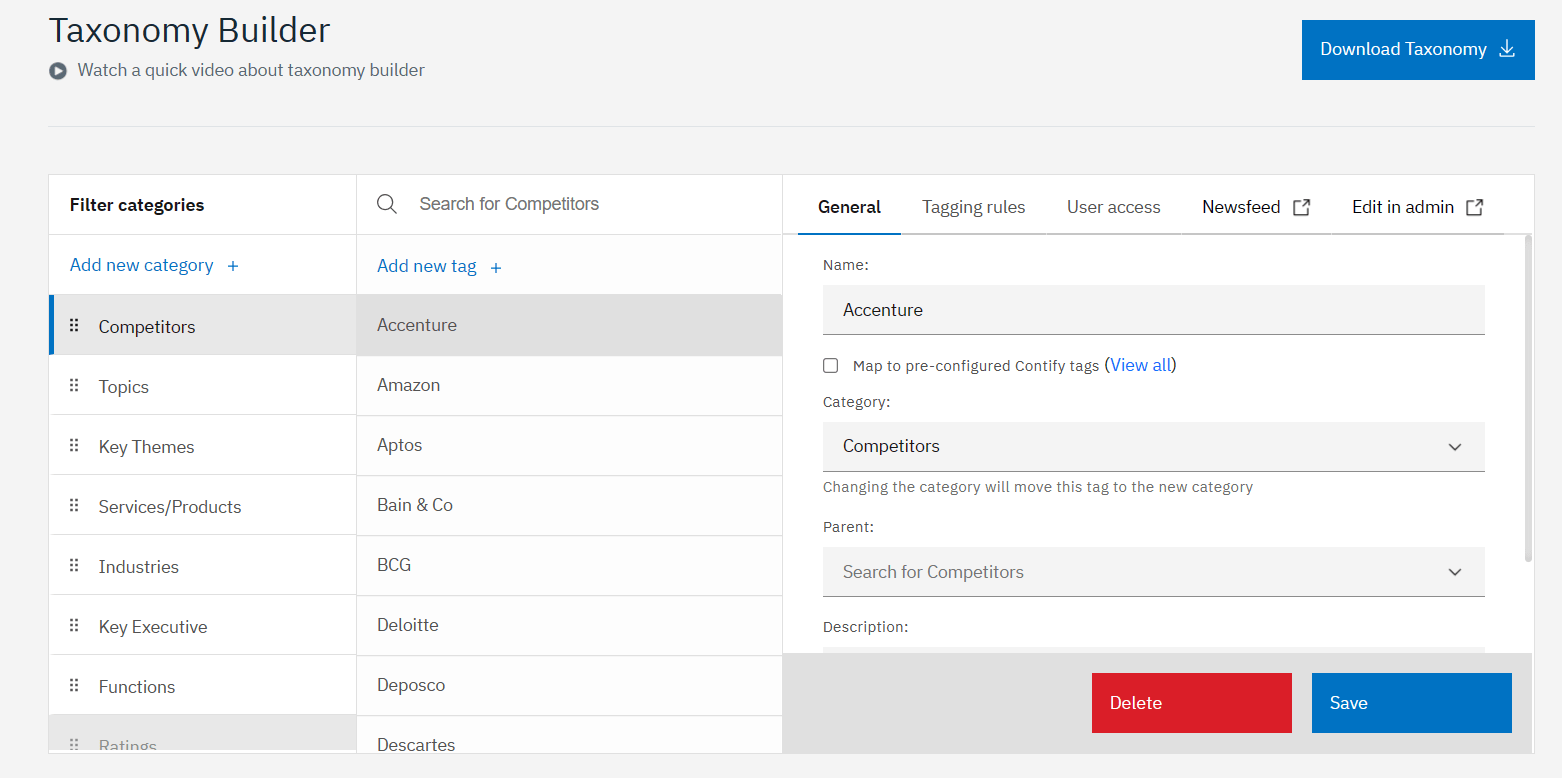Open the View all link
The width and height of the screenshot is (1562, 778).
(1140, 365)
